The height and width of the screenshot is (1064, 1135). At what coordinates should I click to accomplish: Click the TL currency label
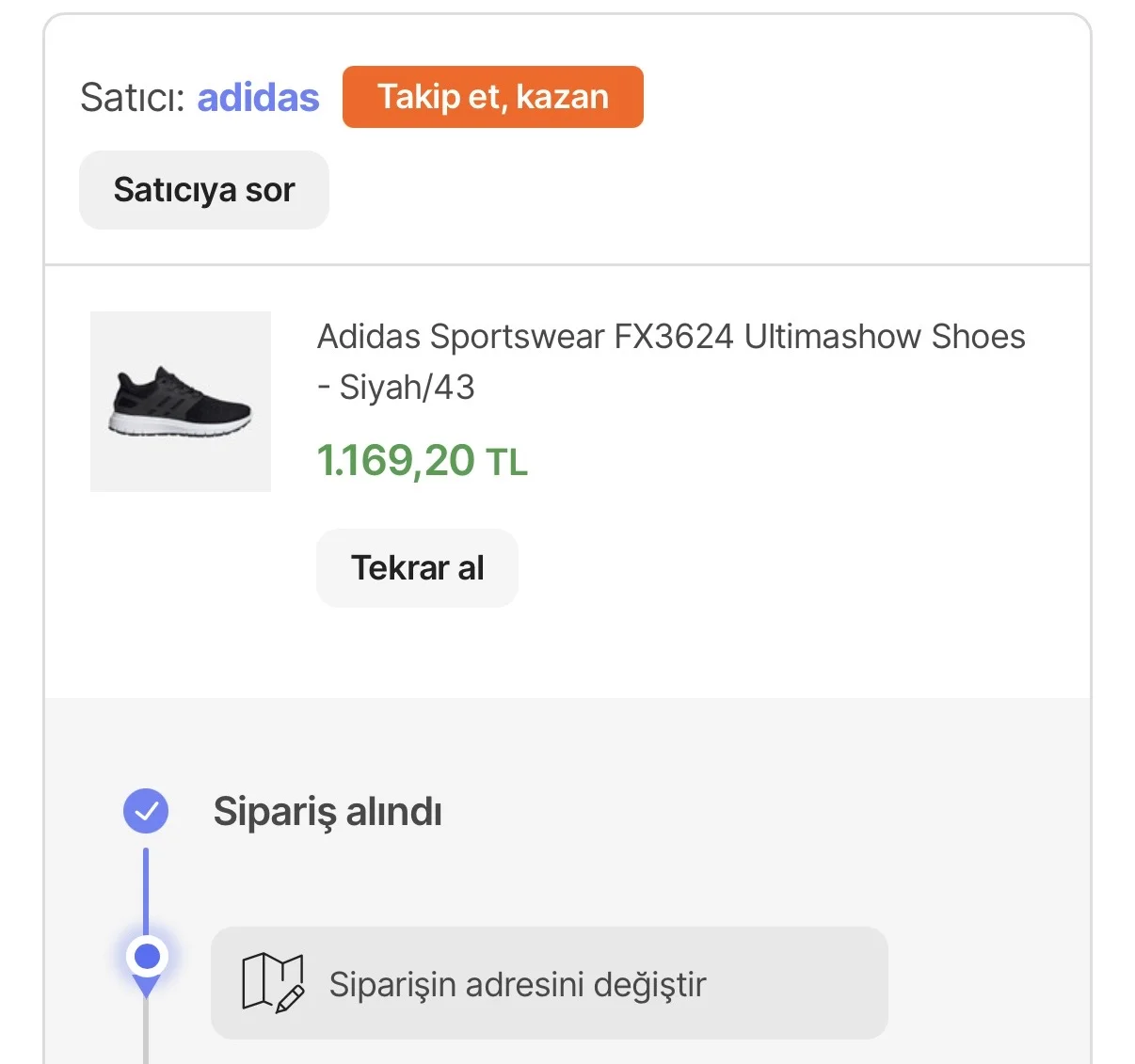tap(506, 463)
